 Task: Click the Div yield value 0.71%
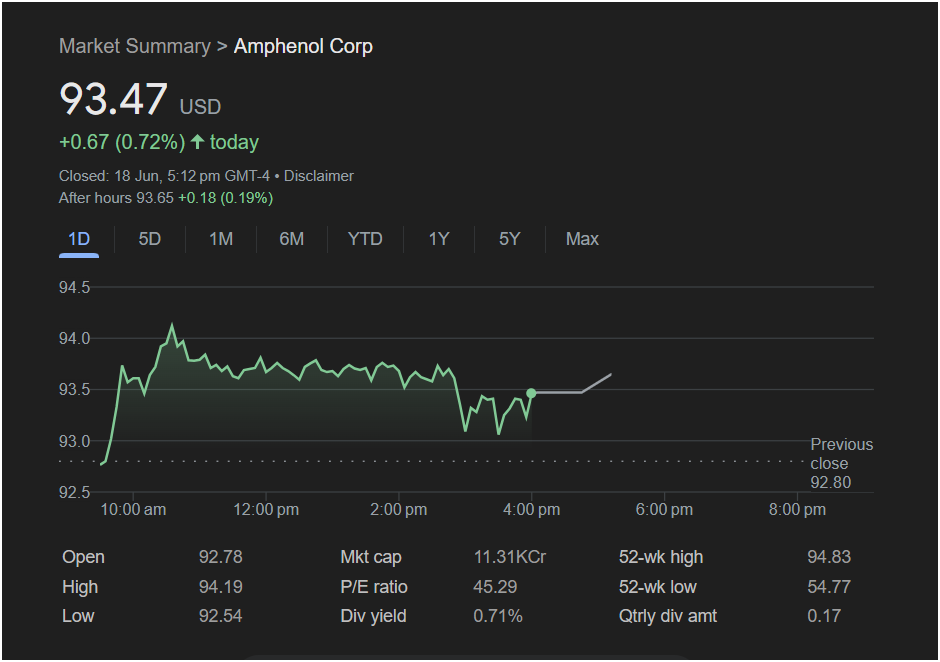pos(498,616)
